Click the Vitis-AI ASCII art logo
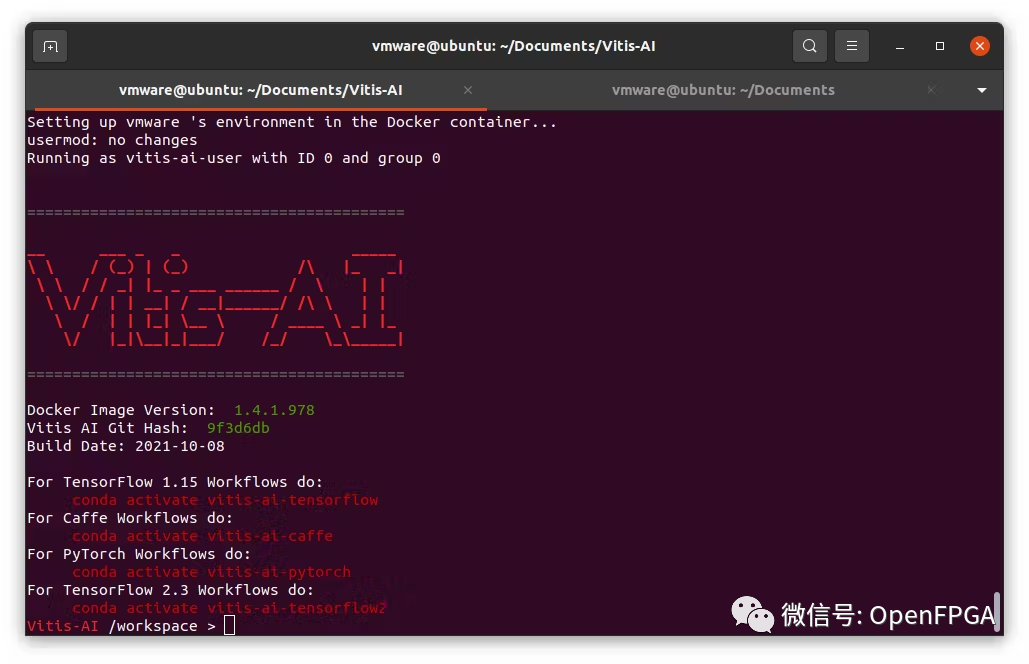1029x664 pixels. pyautogui.click(x=215, y=293)
